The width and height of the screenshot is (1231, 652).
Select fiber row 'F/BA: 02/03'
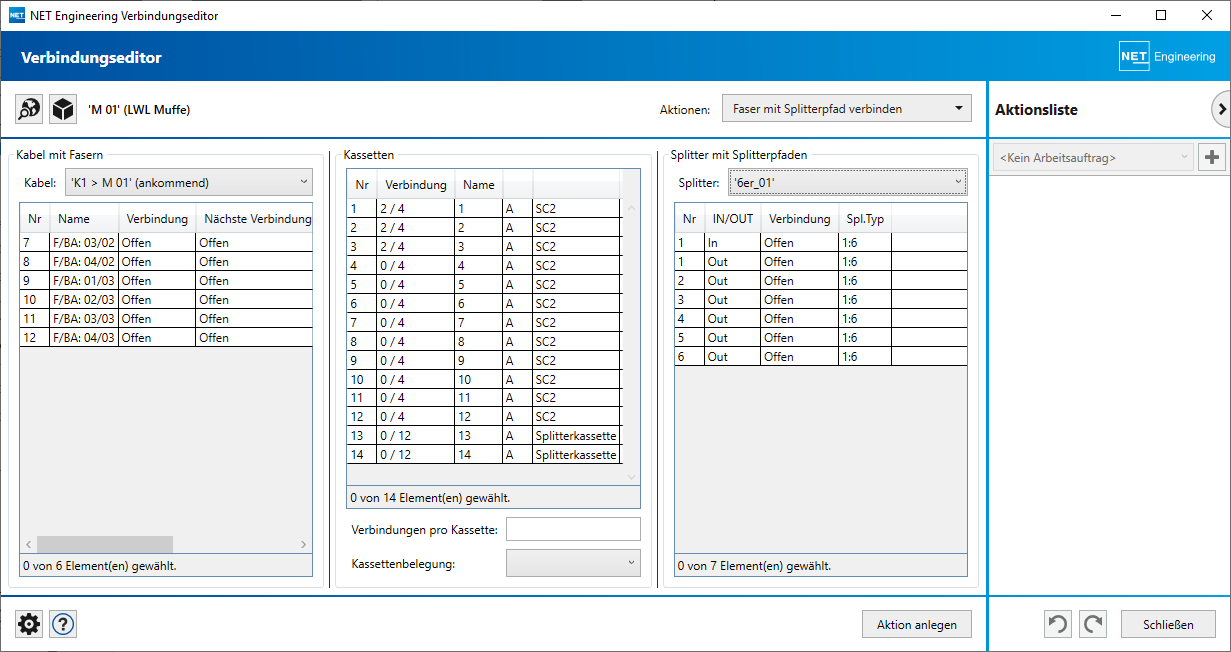point(166,299)
